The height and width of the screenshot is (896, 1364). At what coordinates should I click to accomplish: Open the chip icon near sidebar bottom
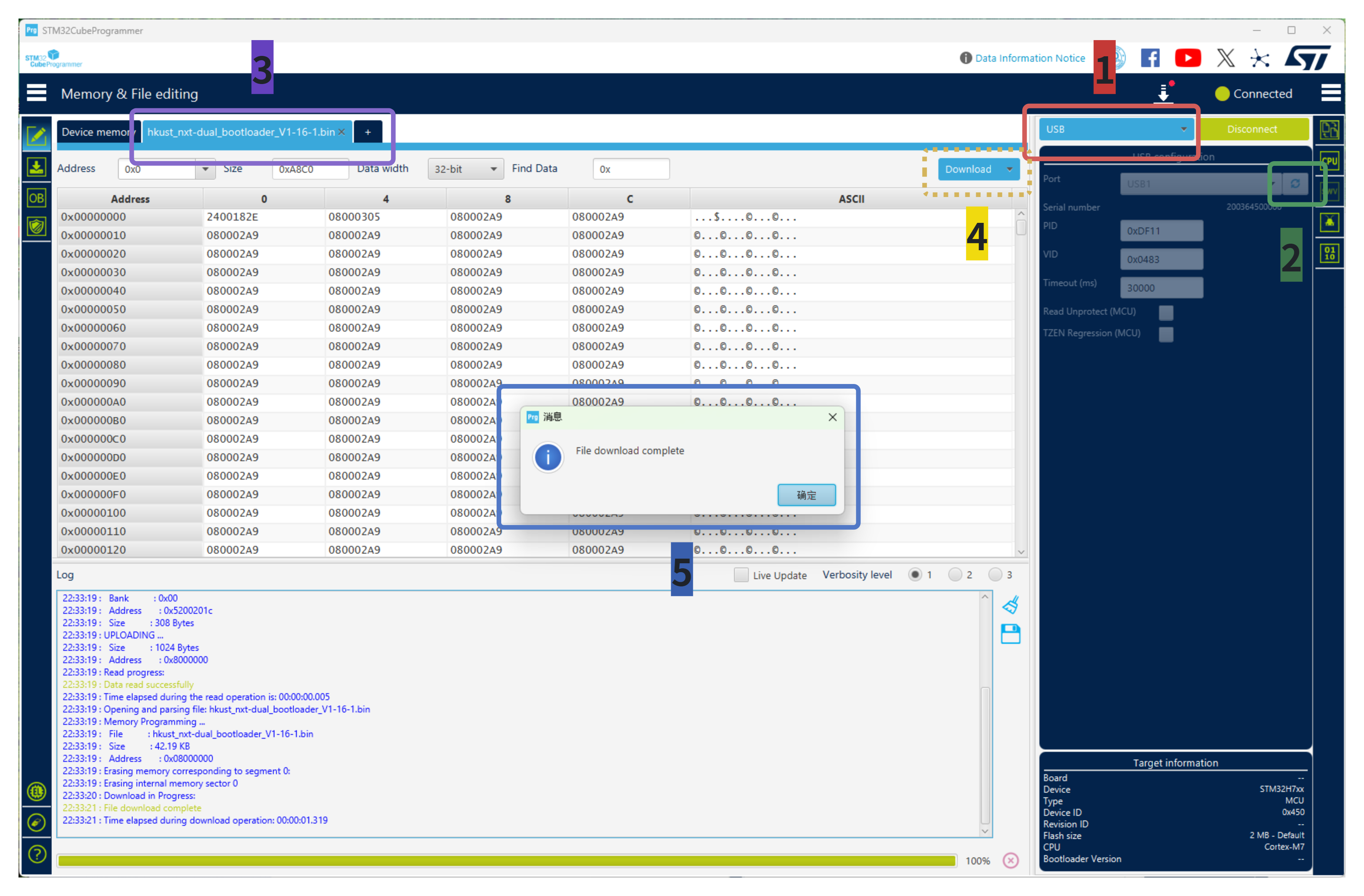[37, 792]
